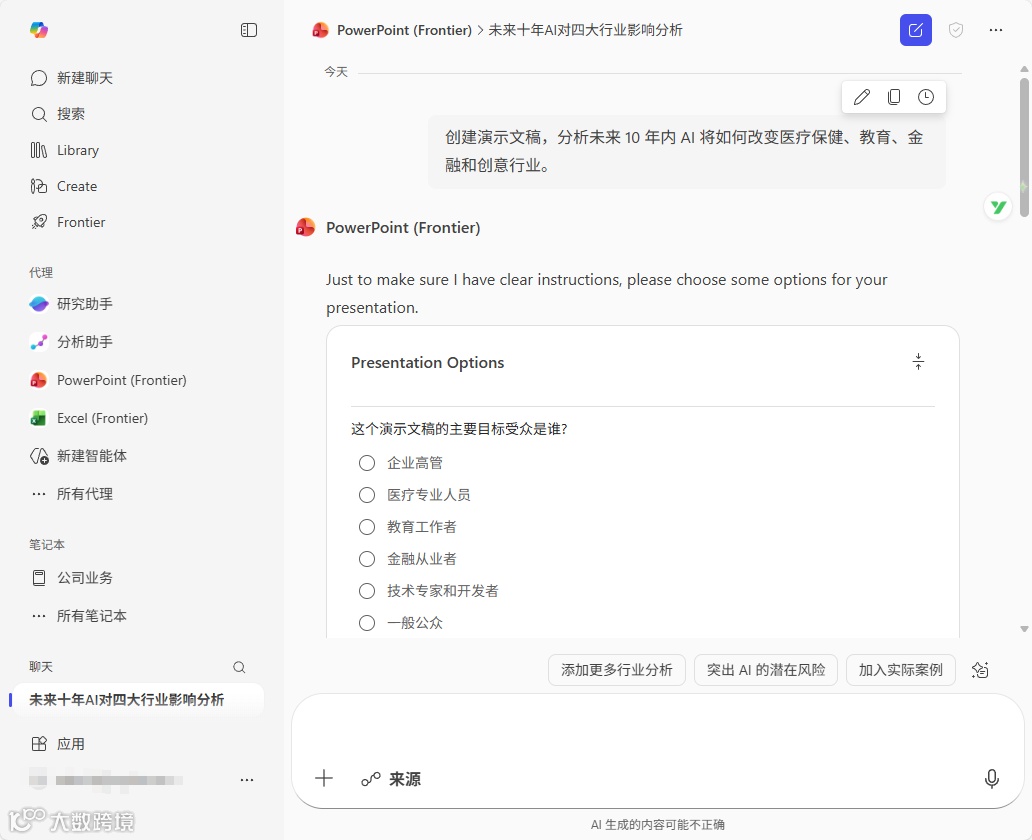Viewport: 1032px width, 840px height.
Task: Open the 研究助手 agent
Action: [72, 304]
